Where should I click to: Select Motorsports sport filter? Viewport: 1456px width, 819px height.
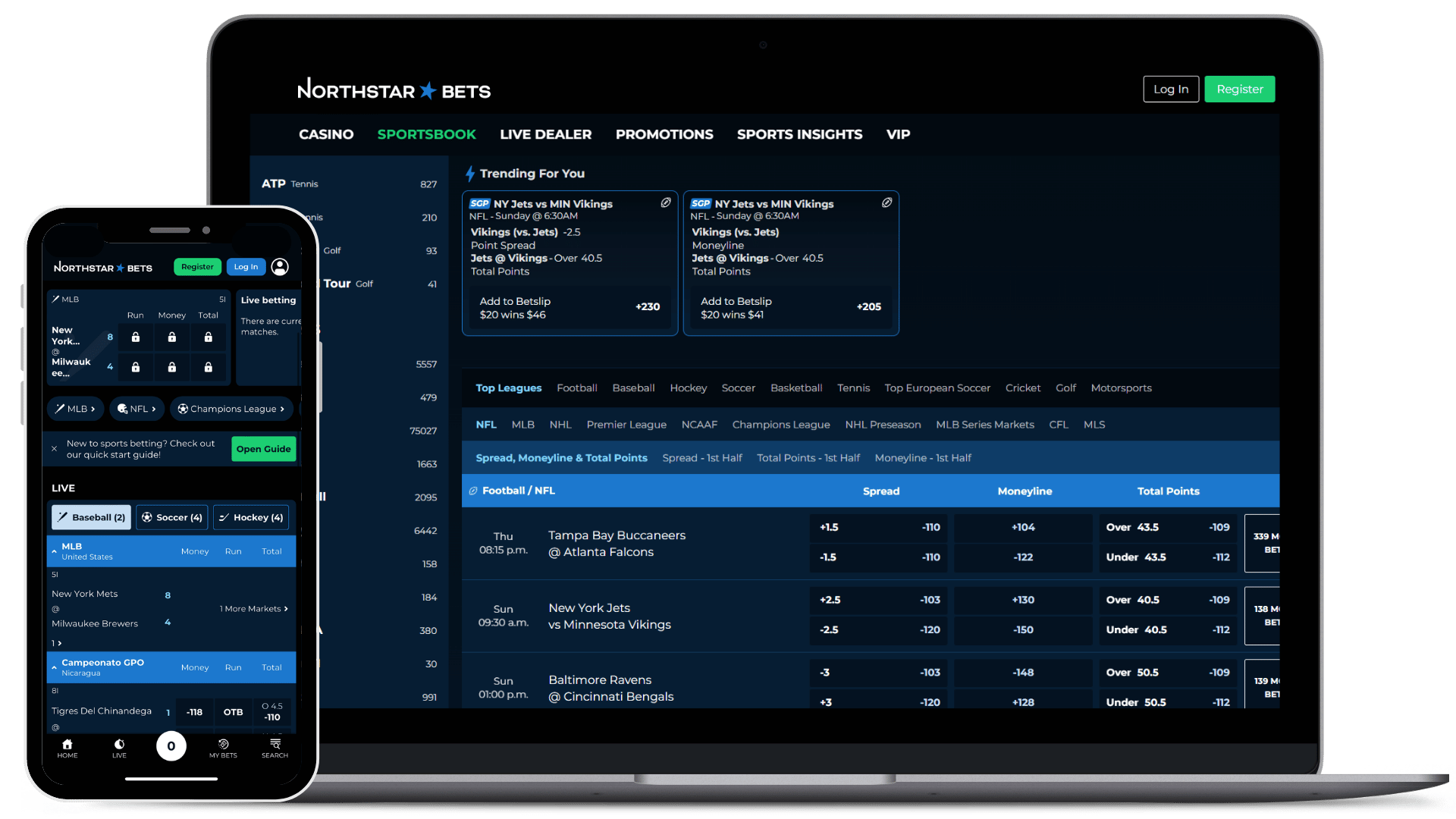(1121, 388)
